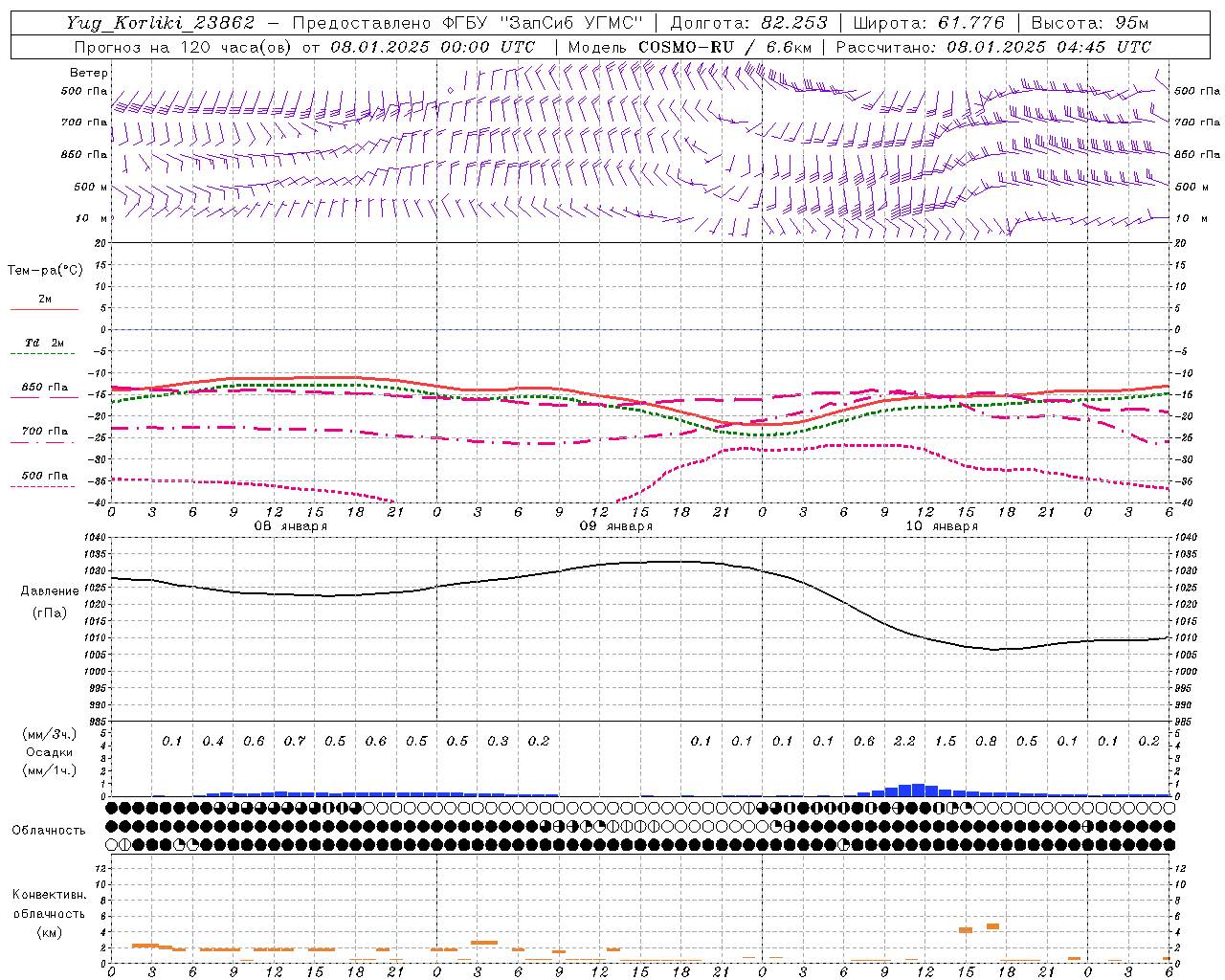The image size is (1225, 980).
Task: Select the provider text ФГБУ "ЗапСиб УГМС"
Action: tap(544, 23)
